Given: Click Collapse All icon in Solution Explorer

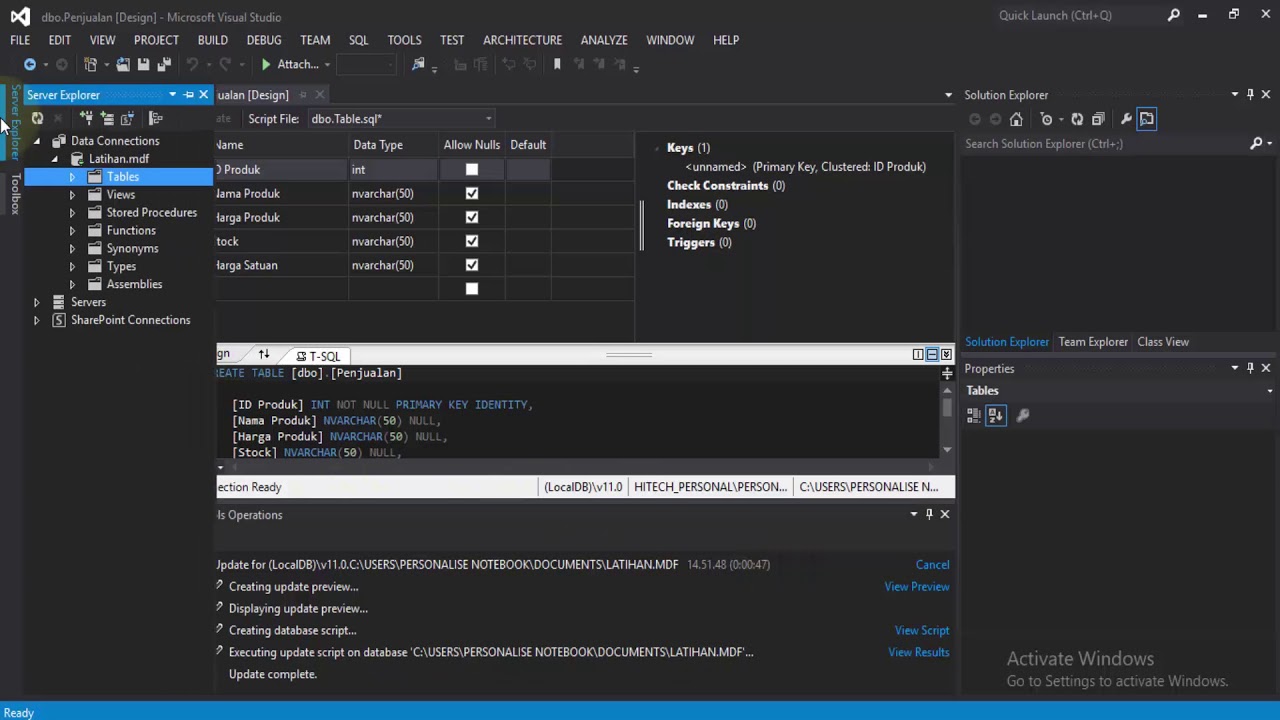Looking at the screenshot, I should [x=1098, y=119].
